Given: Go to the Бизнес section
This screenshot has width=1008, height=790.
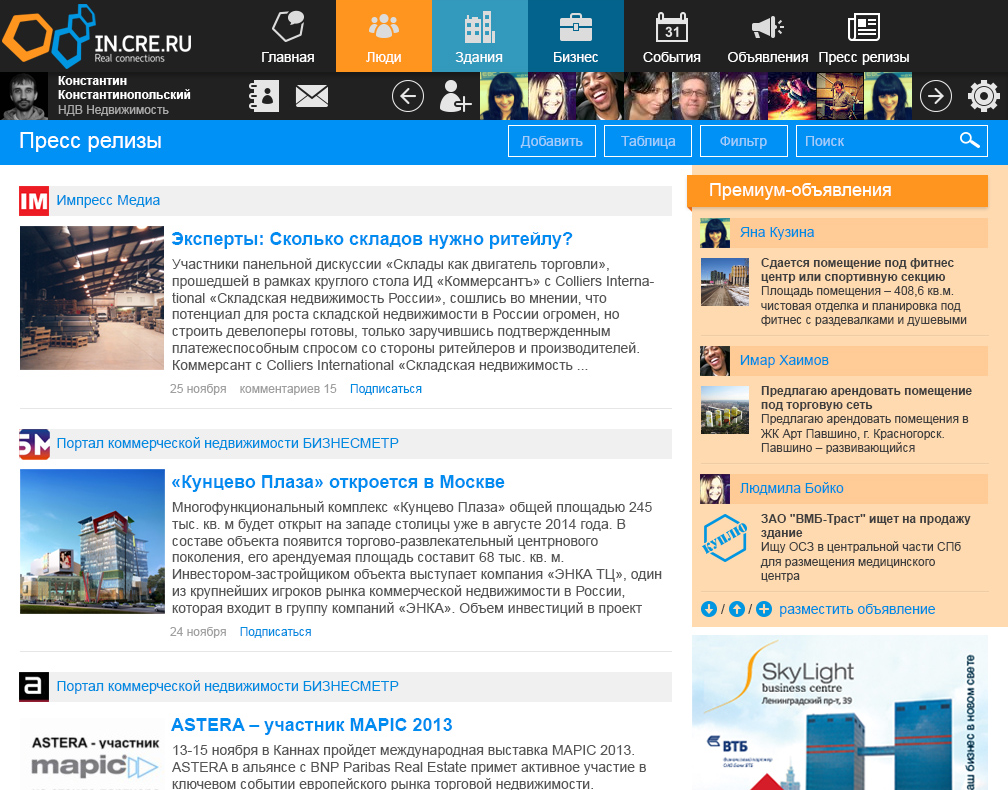Looking at the screenshot, I should point(575,36).
